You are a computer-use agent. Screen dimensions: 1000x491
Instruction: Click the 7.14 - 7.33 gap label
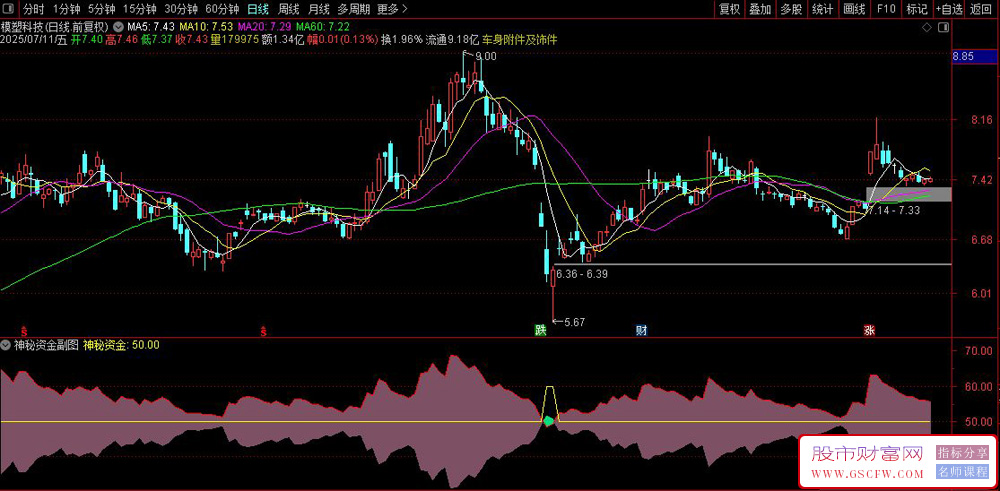click(894, 210)
